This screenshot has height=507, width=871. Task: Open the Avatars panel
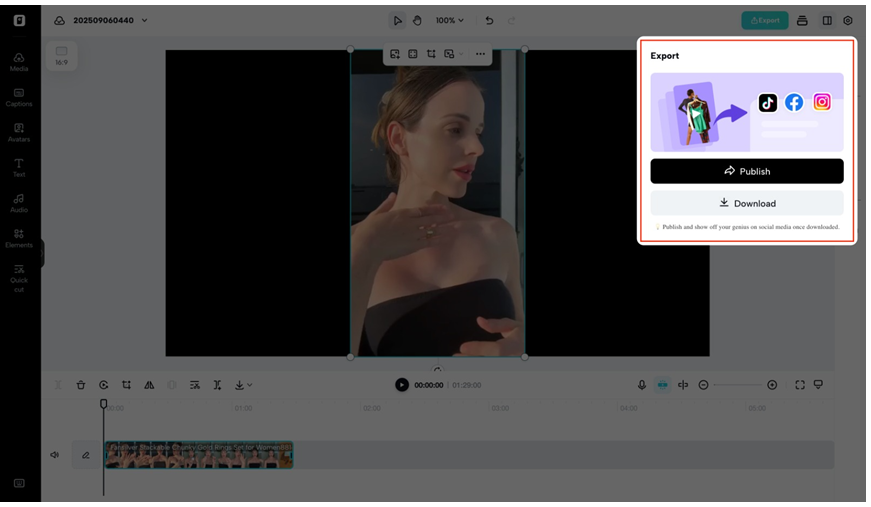click(x=19, y=132)
